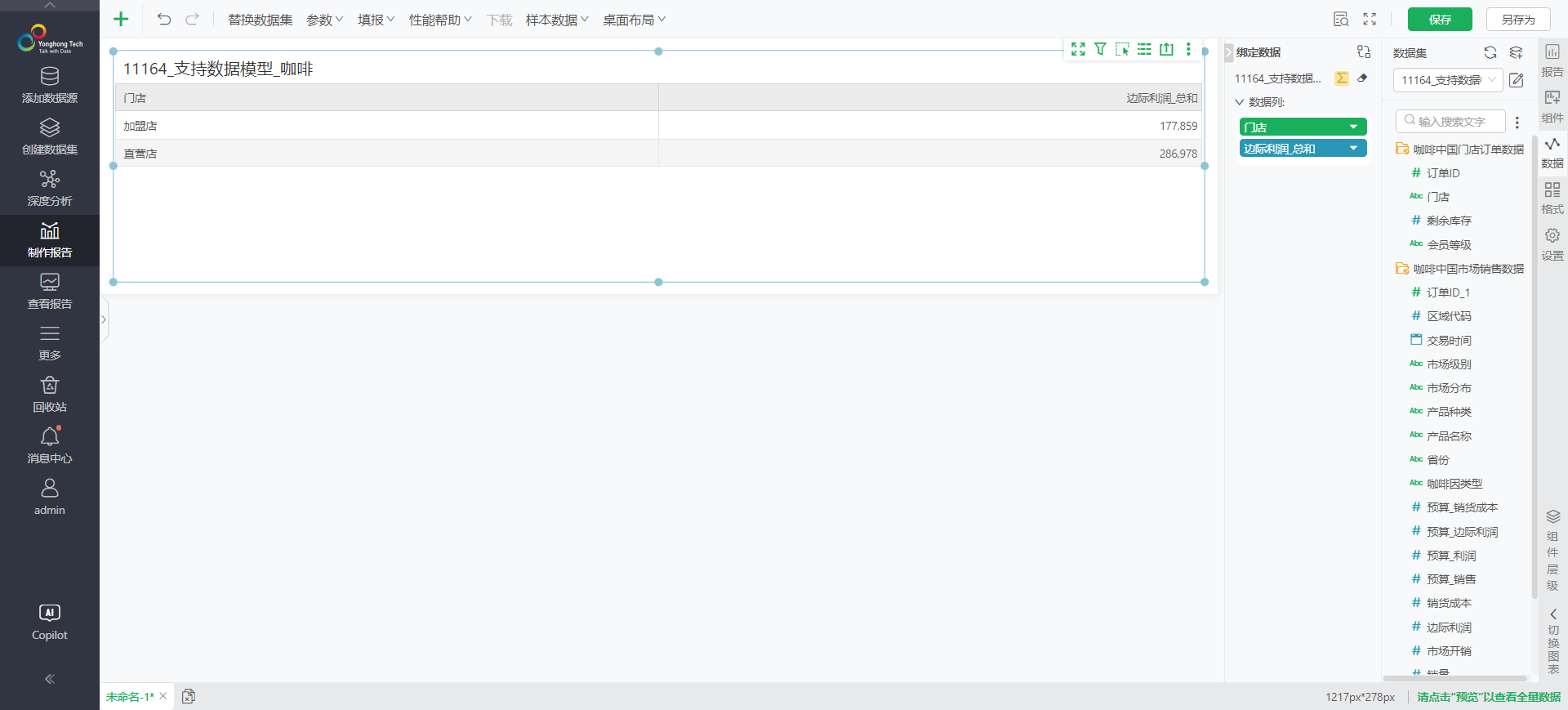Open the 切换图表 panel
This screenshot has height=710, width=1568.
(1552, 641)
